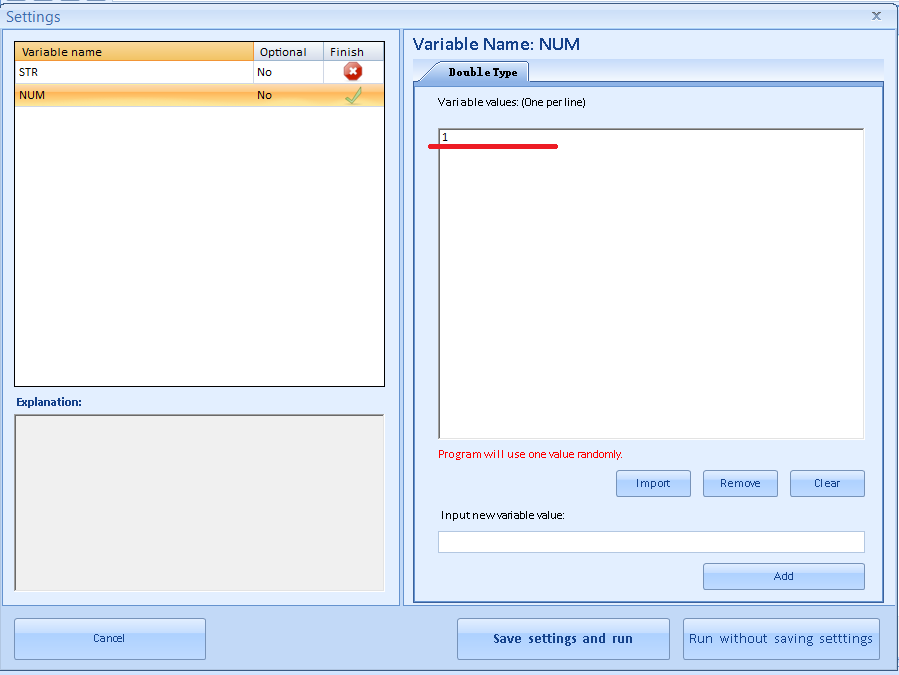Click inside the Explanation text box
The height and width of the screenshot is (675, 899).
click(x=199, y=502)
